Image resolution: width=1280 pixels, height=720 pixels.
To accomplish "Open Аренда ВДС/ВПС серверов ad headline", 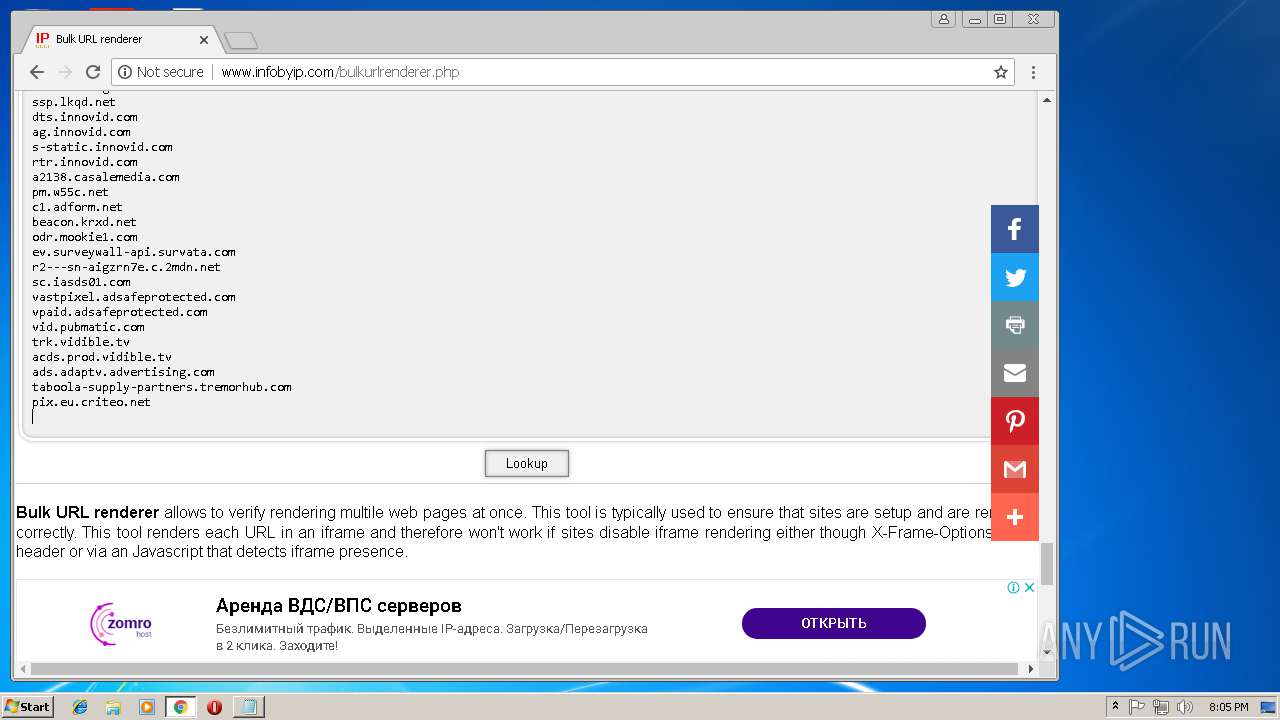I will 339,606.
